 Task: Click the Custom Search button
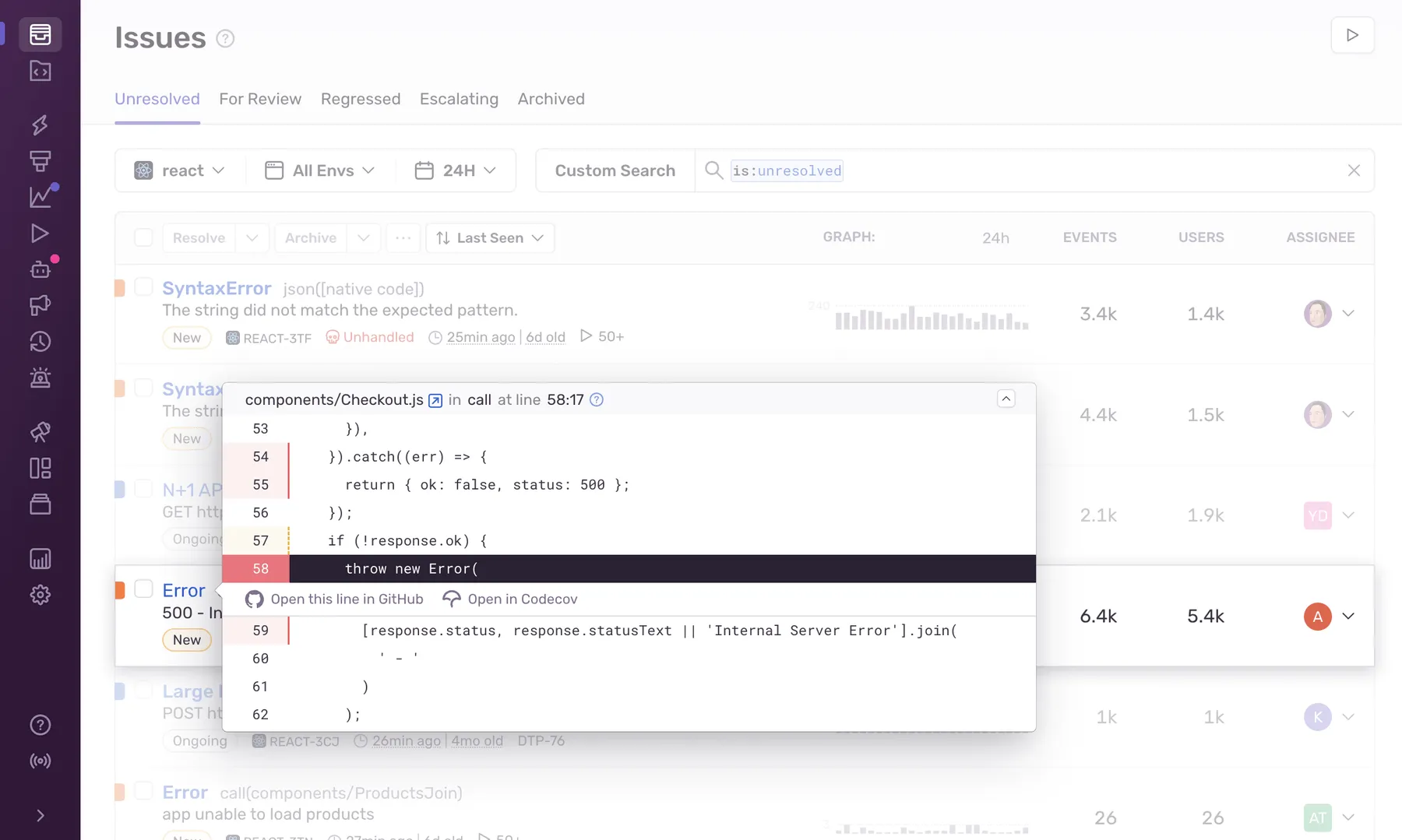(x=615, y=170)
